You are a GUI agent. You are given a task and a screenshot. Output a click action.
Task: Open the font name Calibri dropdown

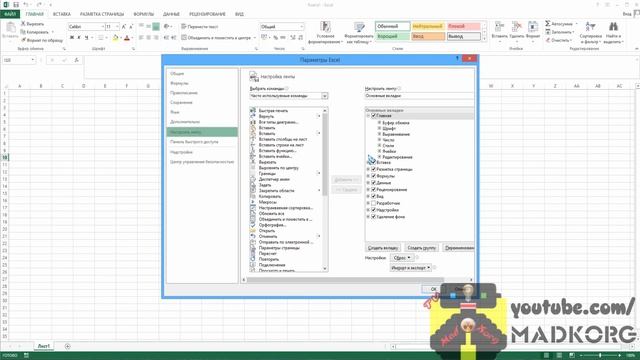pyautogui.click(x=102, y=27)
